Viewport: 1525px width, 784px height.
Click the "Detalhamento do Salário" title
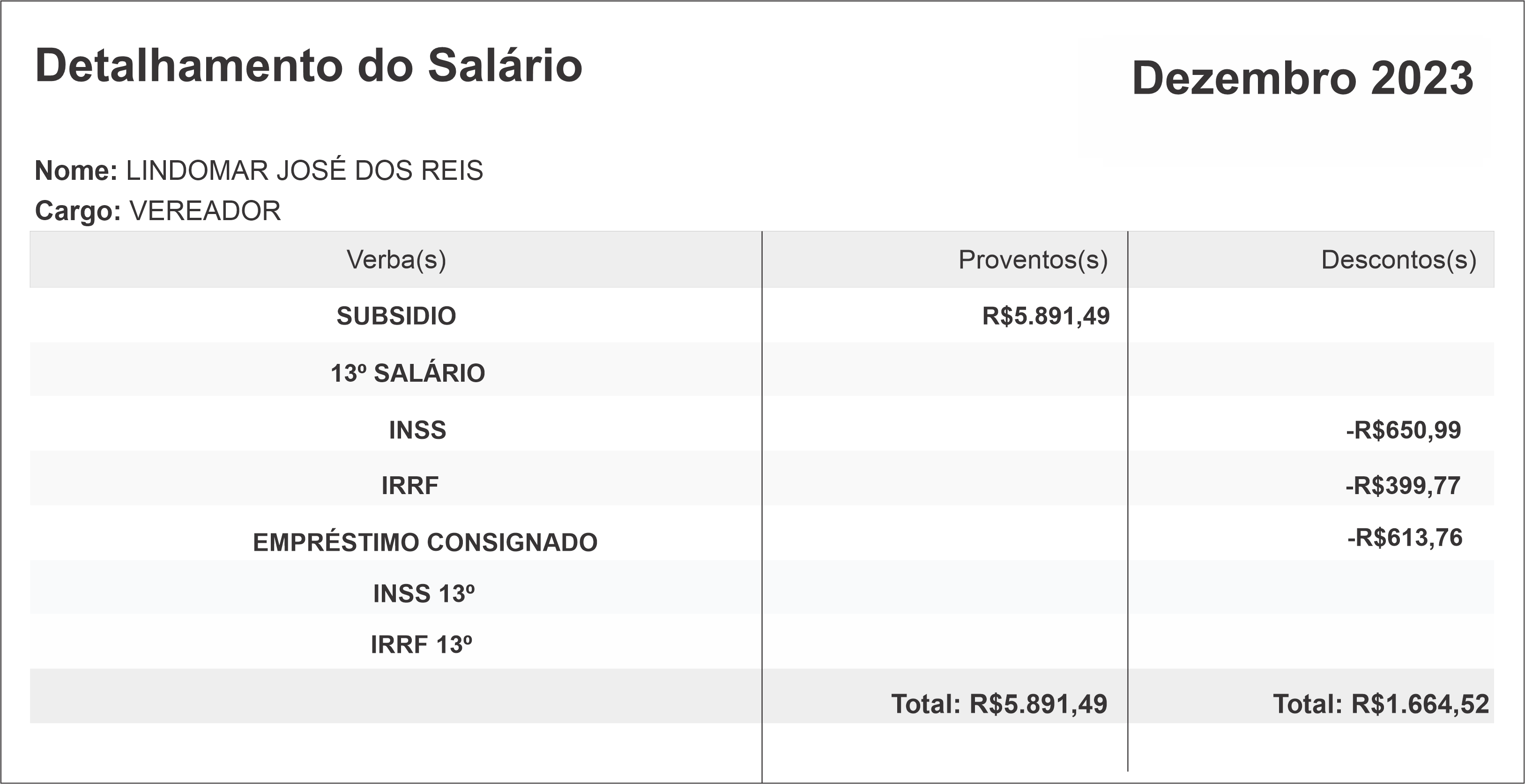[308, 65]
